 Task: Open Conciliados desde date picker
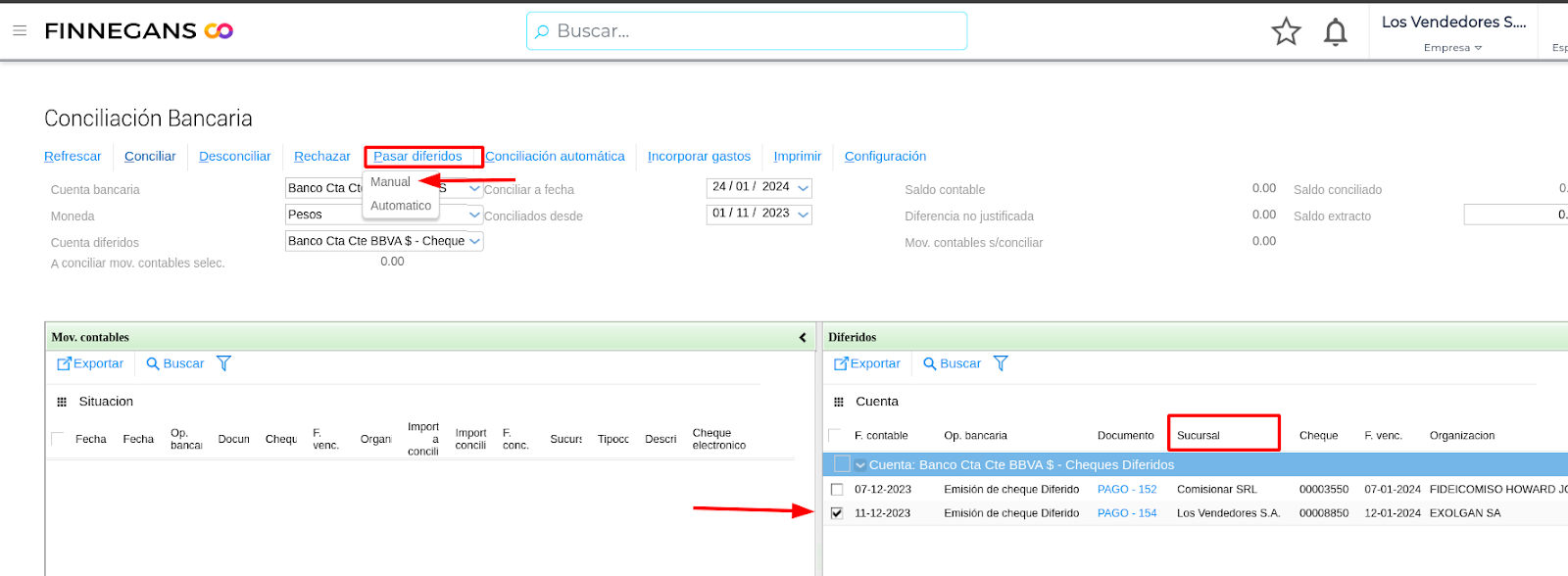[803, 214]
